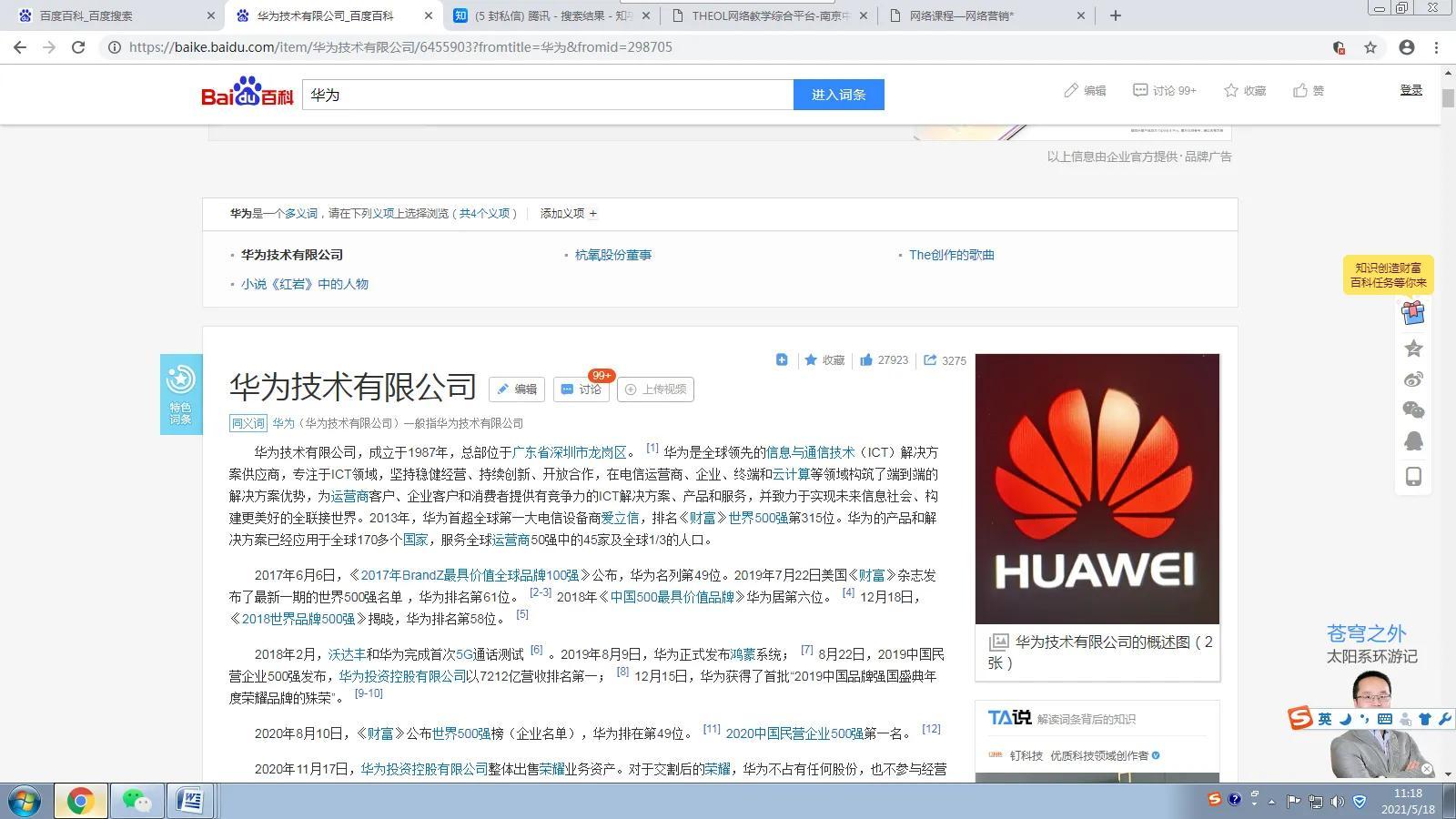Screen dimensions: 1456x819
Task: Click the 上传视频 button
Action: click(x=655, y=389)
